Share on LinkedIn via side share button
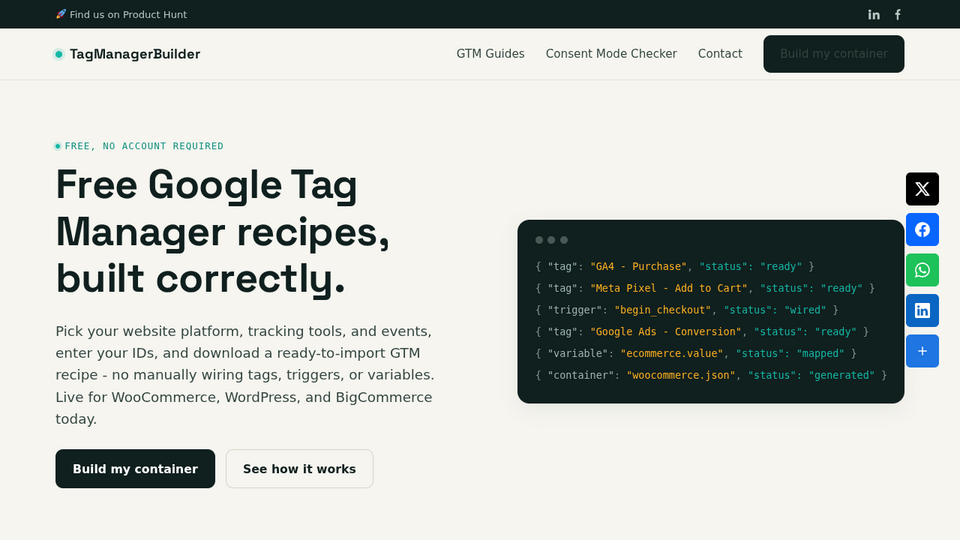This screenshot has height=540, width=960. [x=922, y=310]
